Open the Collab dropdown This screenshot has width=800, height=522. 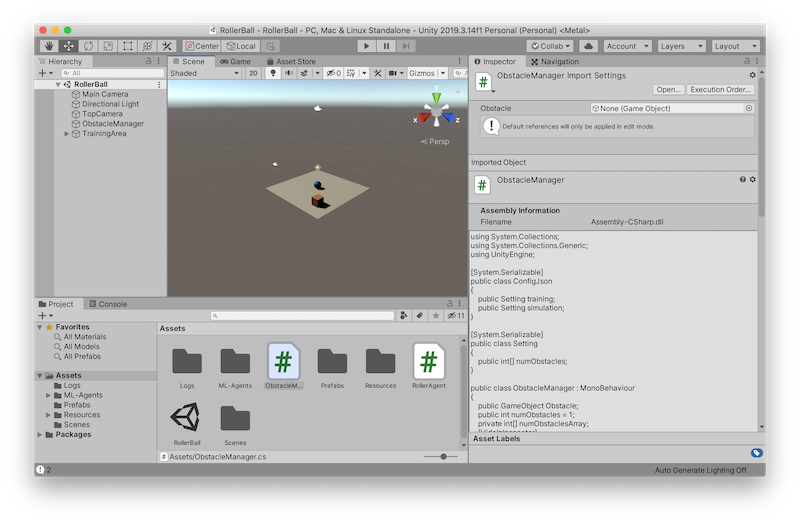[x=550, y=46]
